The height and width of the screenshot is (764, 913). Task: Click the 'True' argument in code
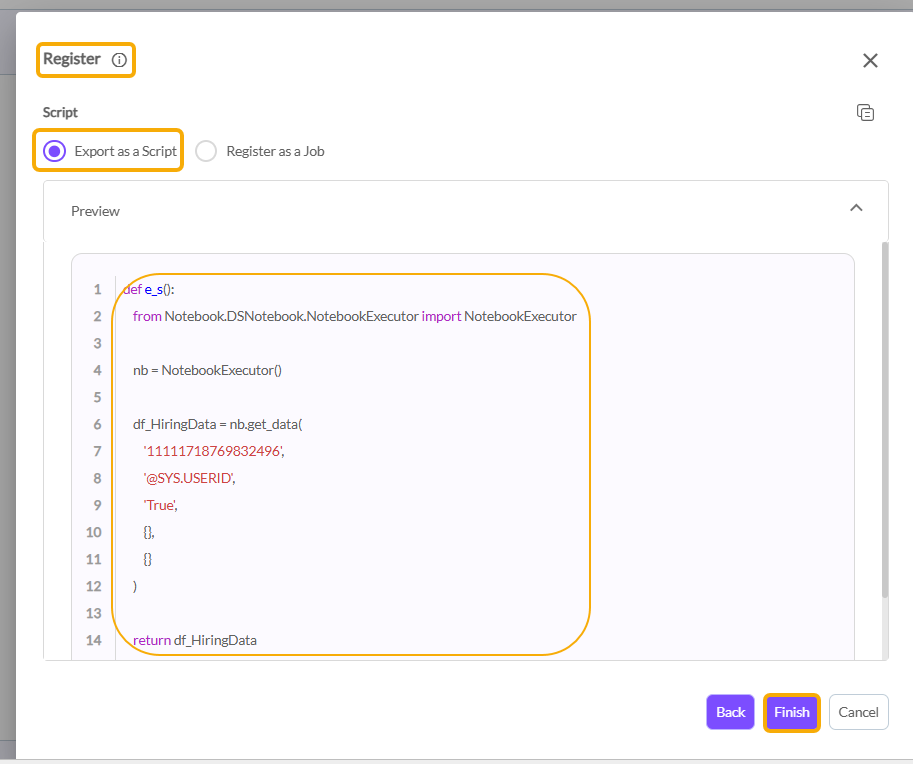tap(160, 505)
